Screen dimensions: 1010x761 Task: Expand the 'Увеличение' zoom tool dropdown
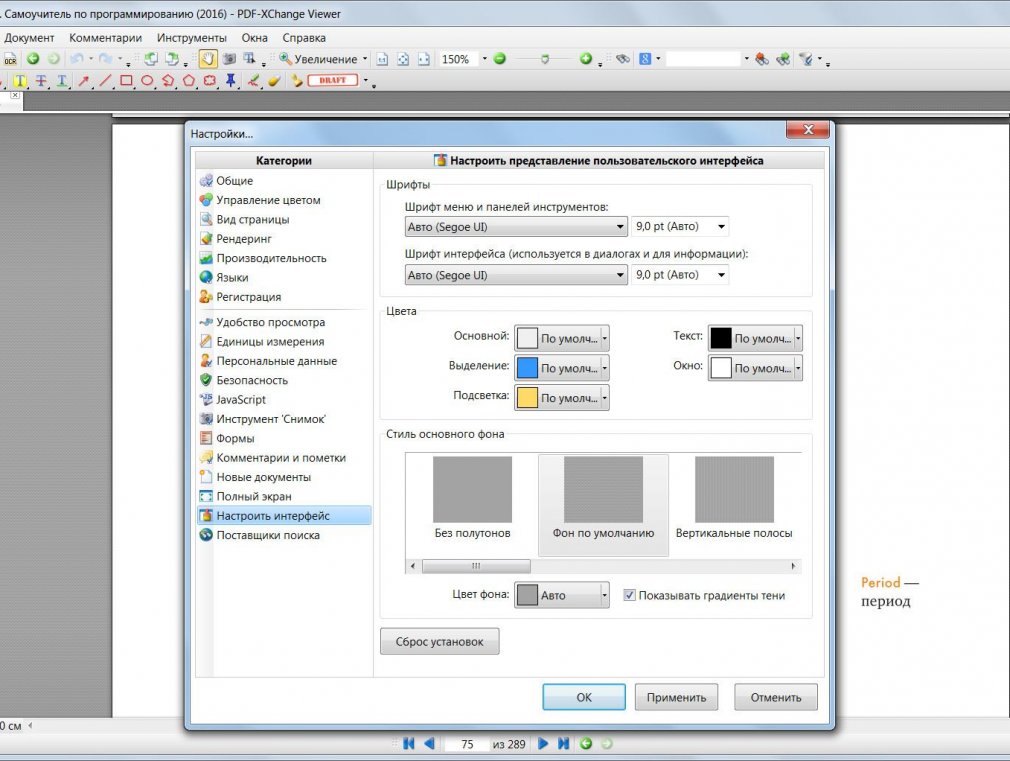pos(365,59)
